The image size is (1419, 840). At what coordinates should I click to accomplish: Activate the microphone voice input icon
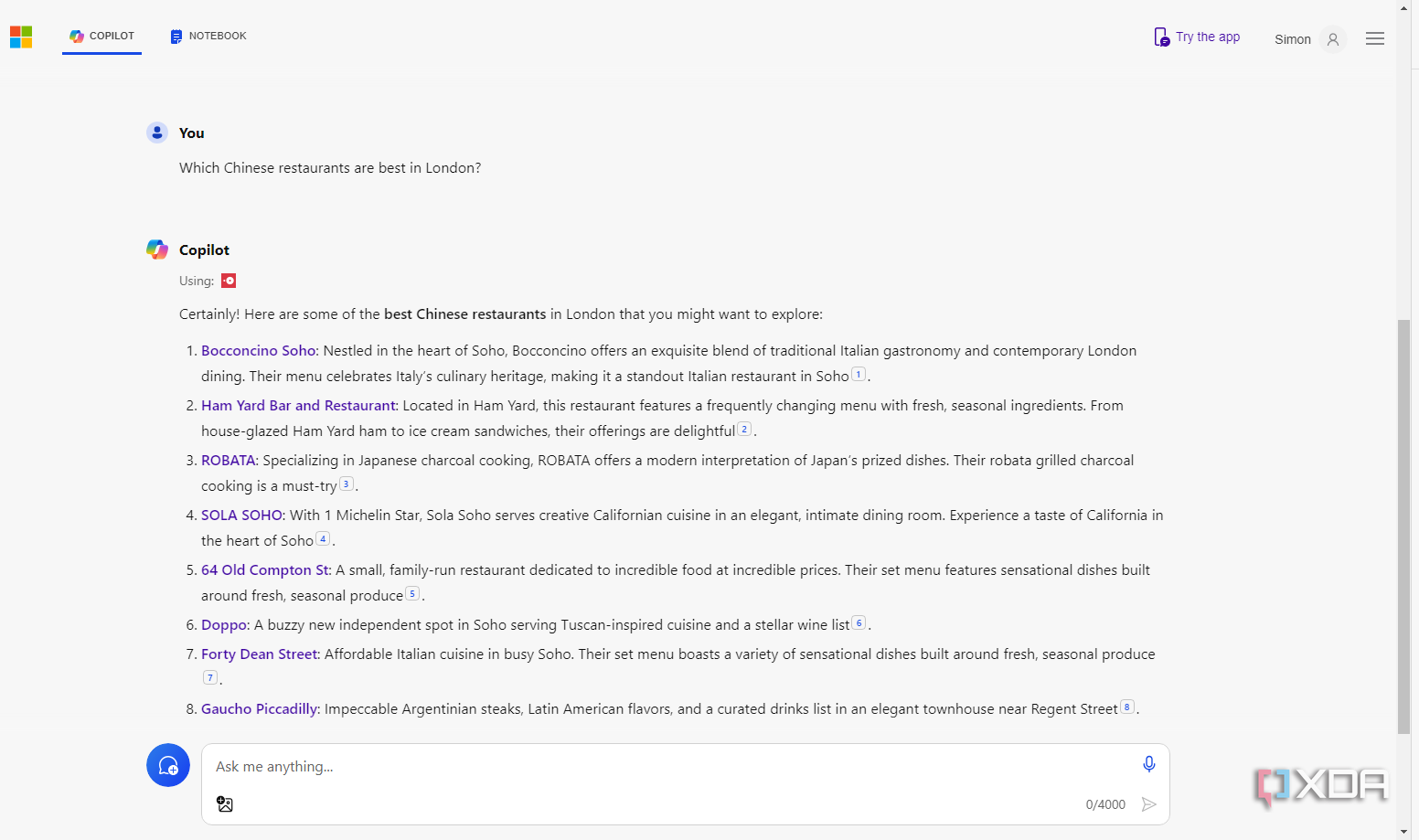pyautogui.click(x=1149, y=764)
